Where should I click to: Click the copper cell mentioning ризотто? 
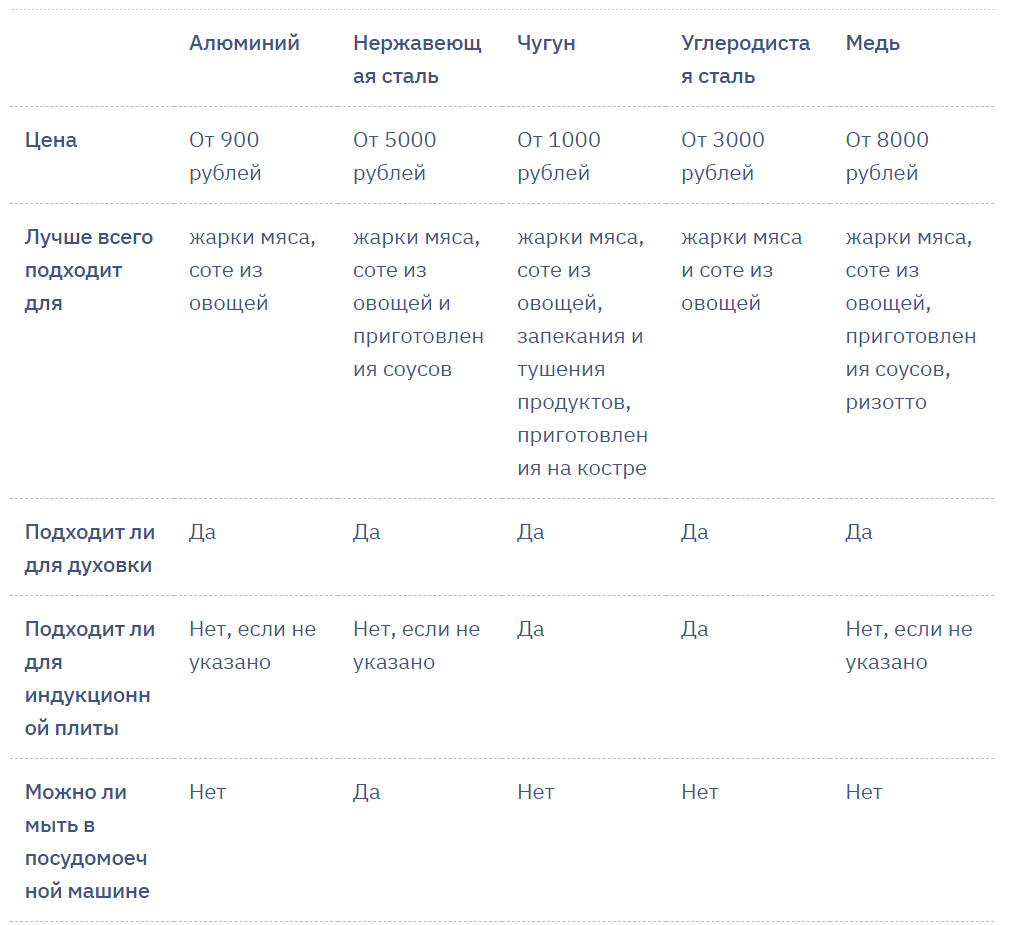click(910, 319)
